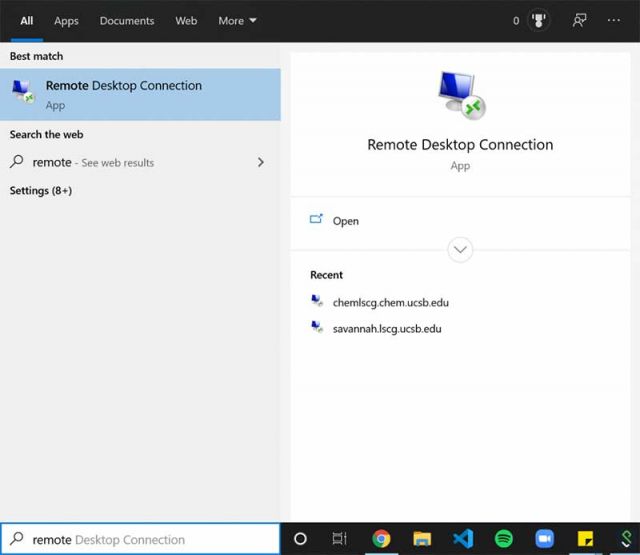Click Remote Desktop Connection title in preview pane
This screenshot has width=640, height=555.
pos(460,145)
